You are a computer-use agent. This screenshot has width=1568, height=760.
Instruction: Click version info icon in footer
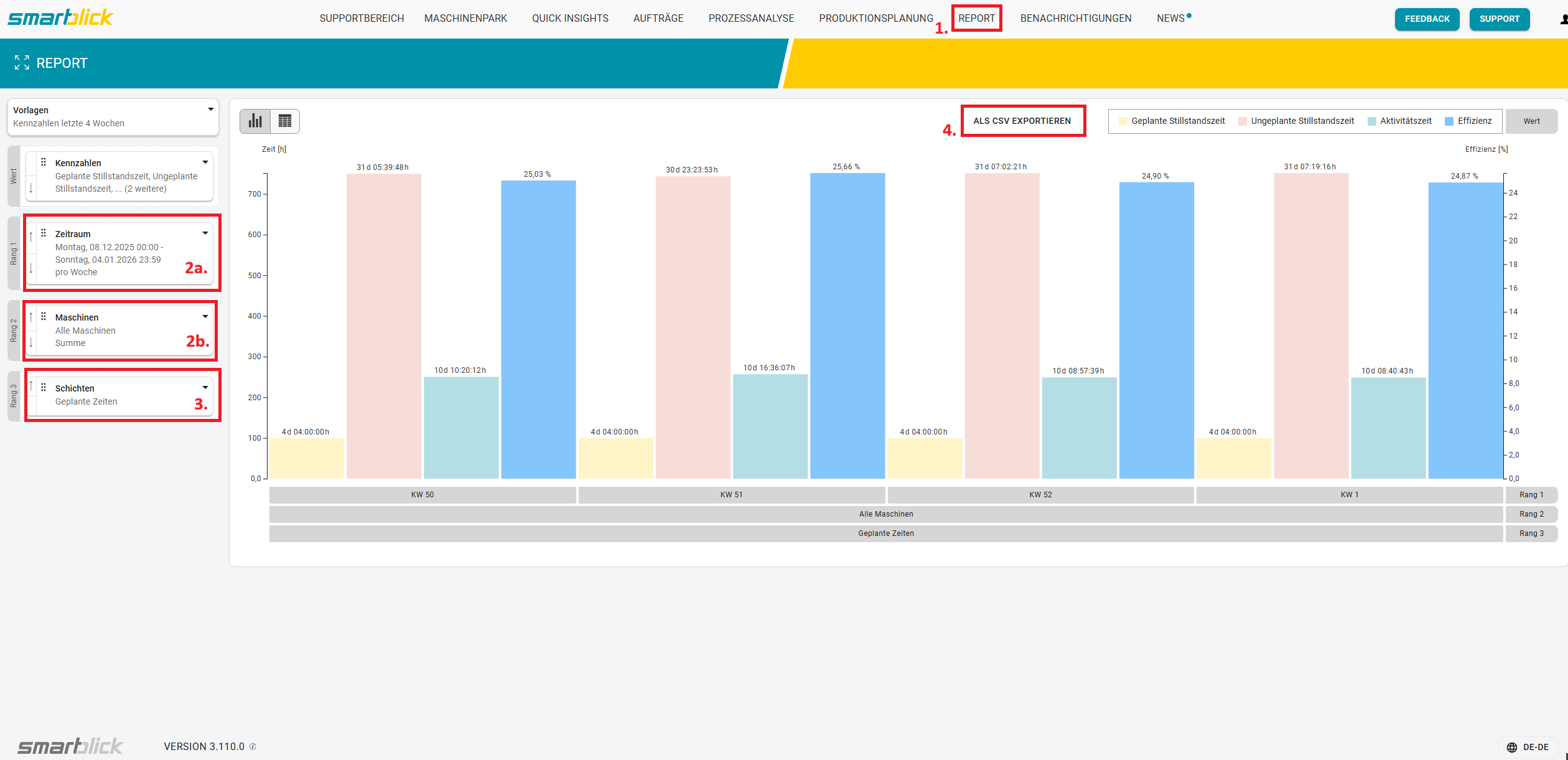(253, 746)
